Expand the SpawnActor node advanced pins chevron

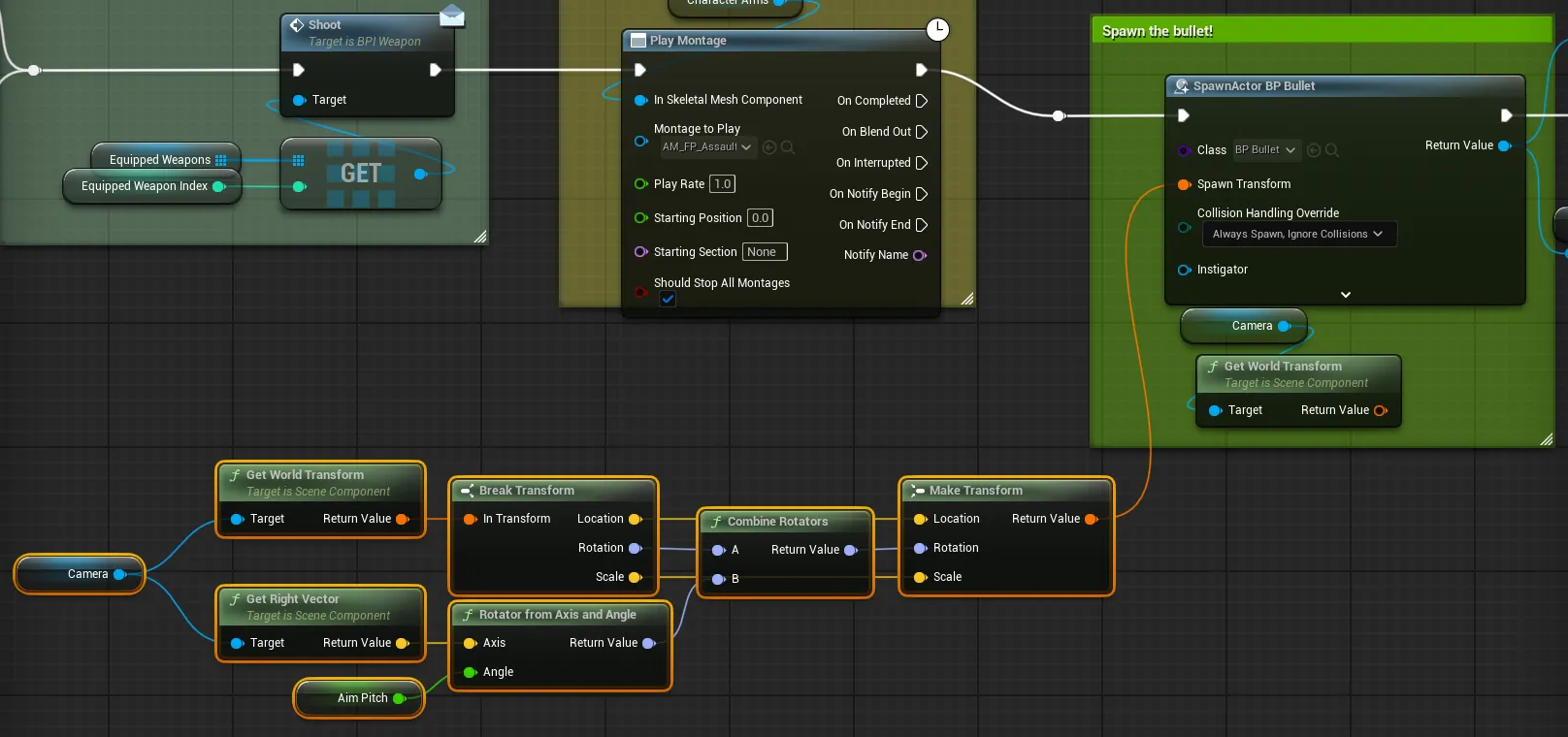(1346, 295)
